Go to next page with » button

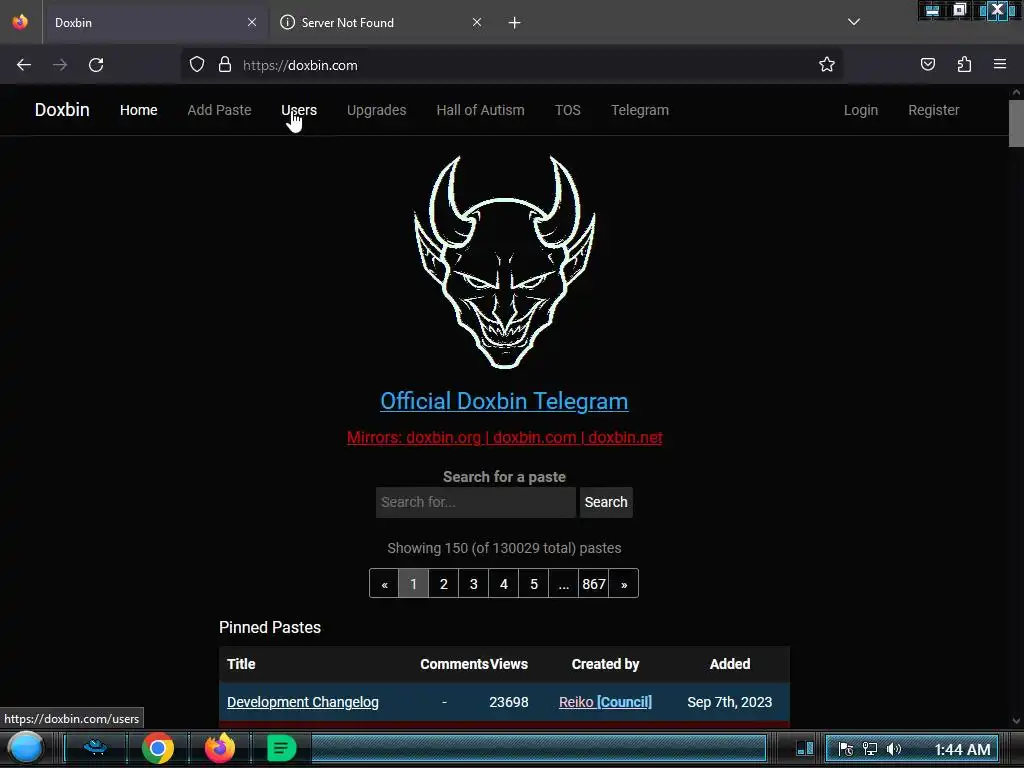624,584
